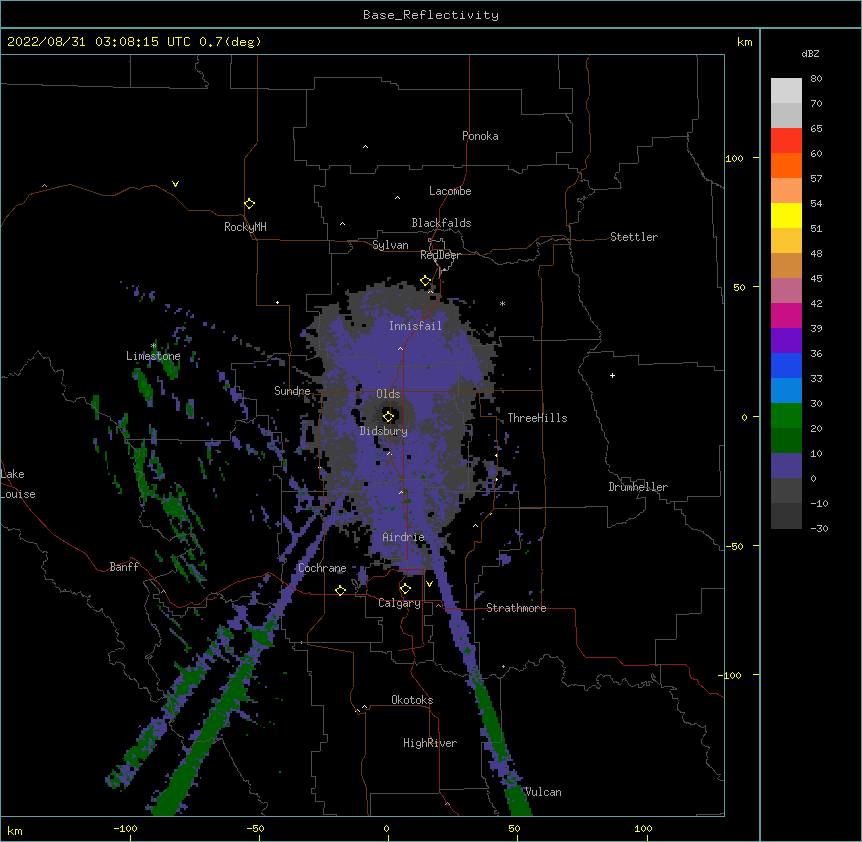The height and width of the screenshot is (842, 862).
Task: Select the bright green 20-30 dBZ swatch
Action: point(786,416)
